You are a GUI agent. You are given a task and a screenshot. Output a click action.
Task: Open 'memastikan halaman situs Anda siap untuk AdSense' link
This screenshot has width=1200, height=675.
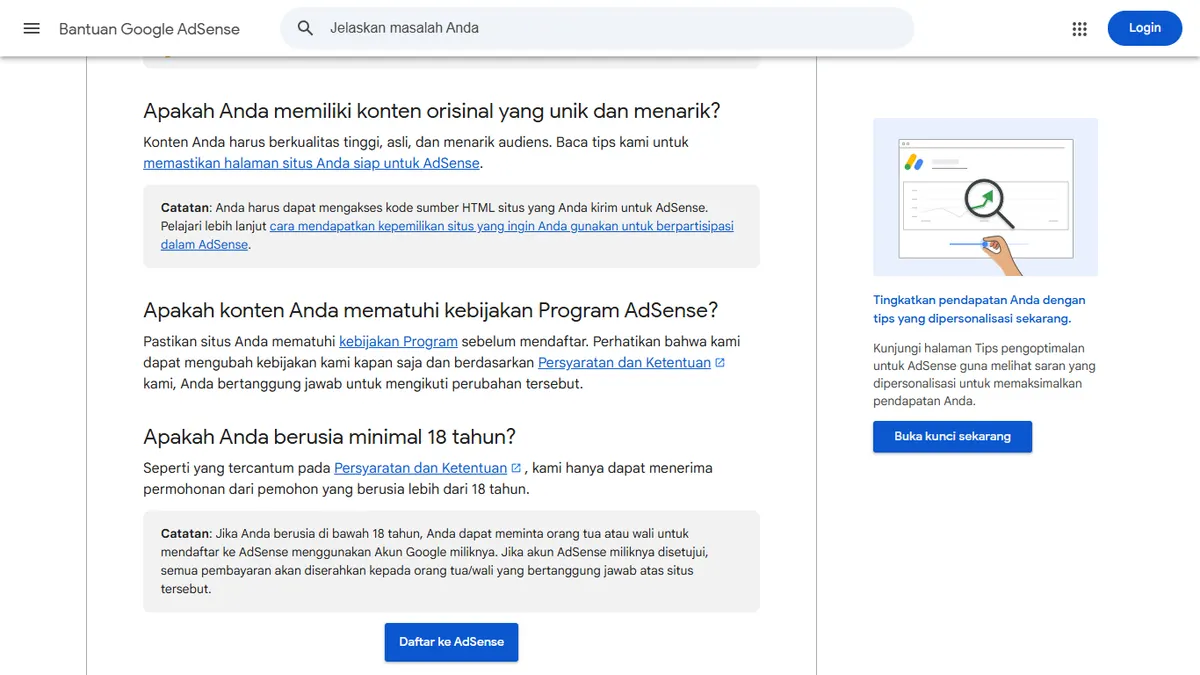point(312,163)
